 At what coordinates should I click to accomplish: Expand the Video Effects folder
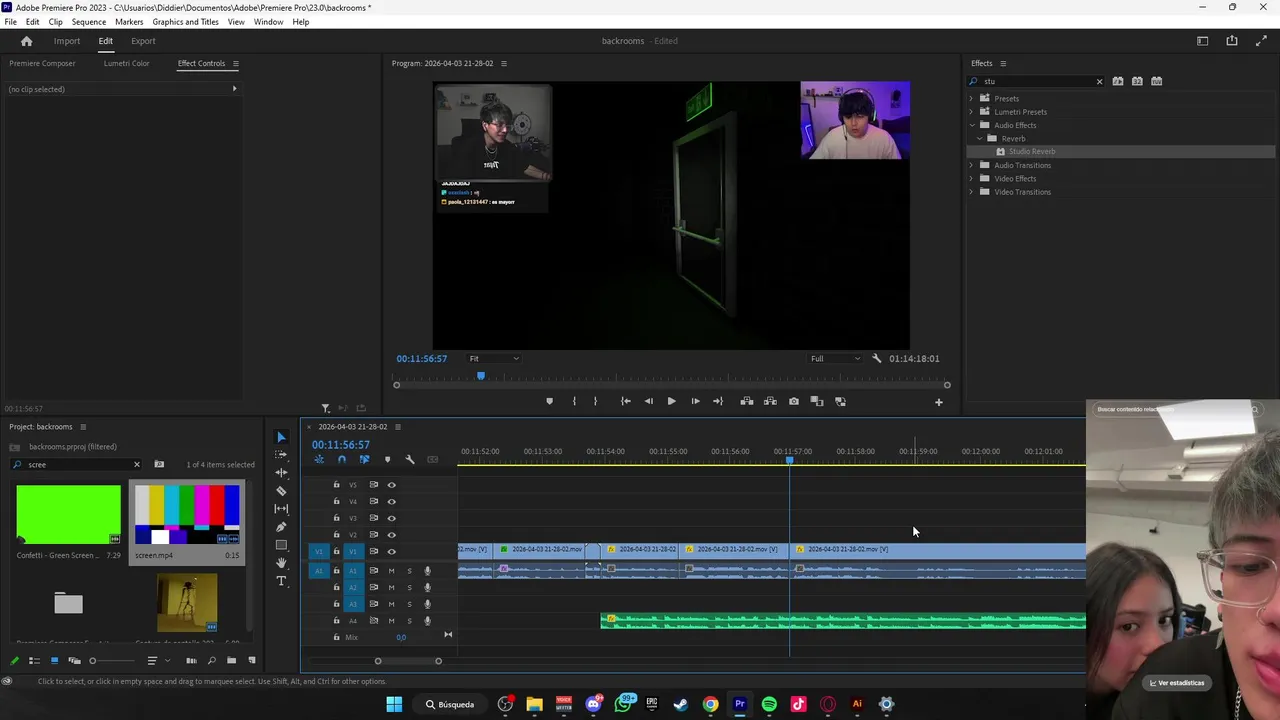[x=971, y=178]
